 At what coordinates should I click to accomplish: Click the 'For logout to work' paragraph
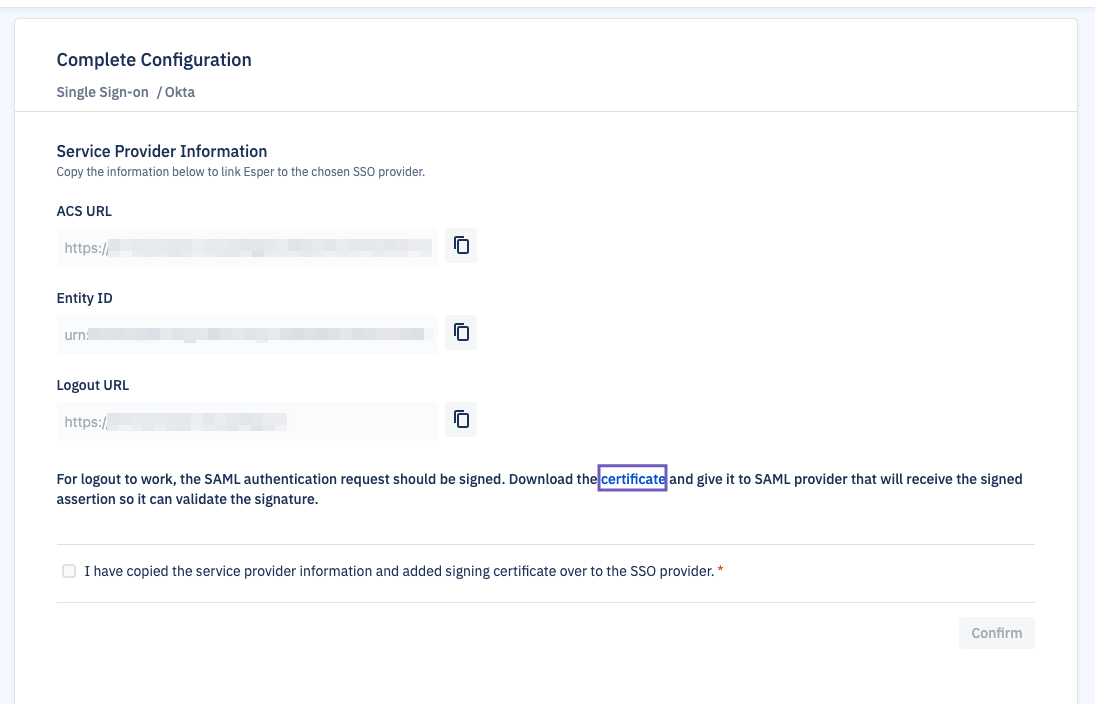pos(539,489)
